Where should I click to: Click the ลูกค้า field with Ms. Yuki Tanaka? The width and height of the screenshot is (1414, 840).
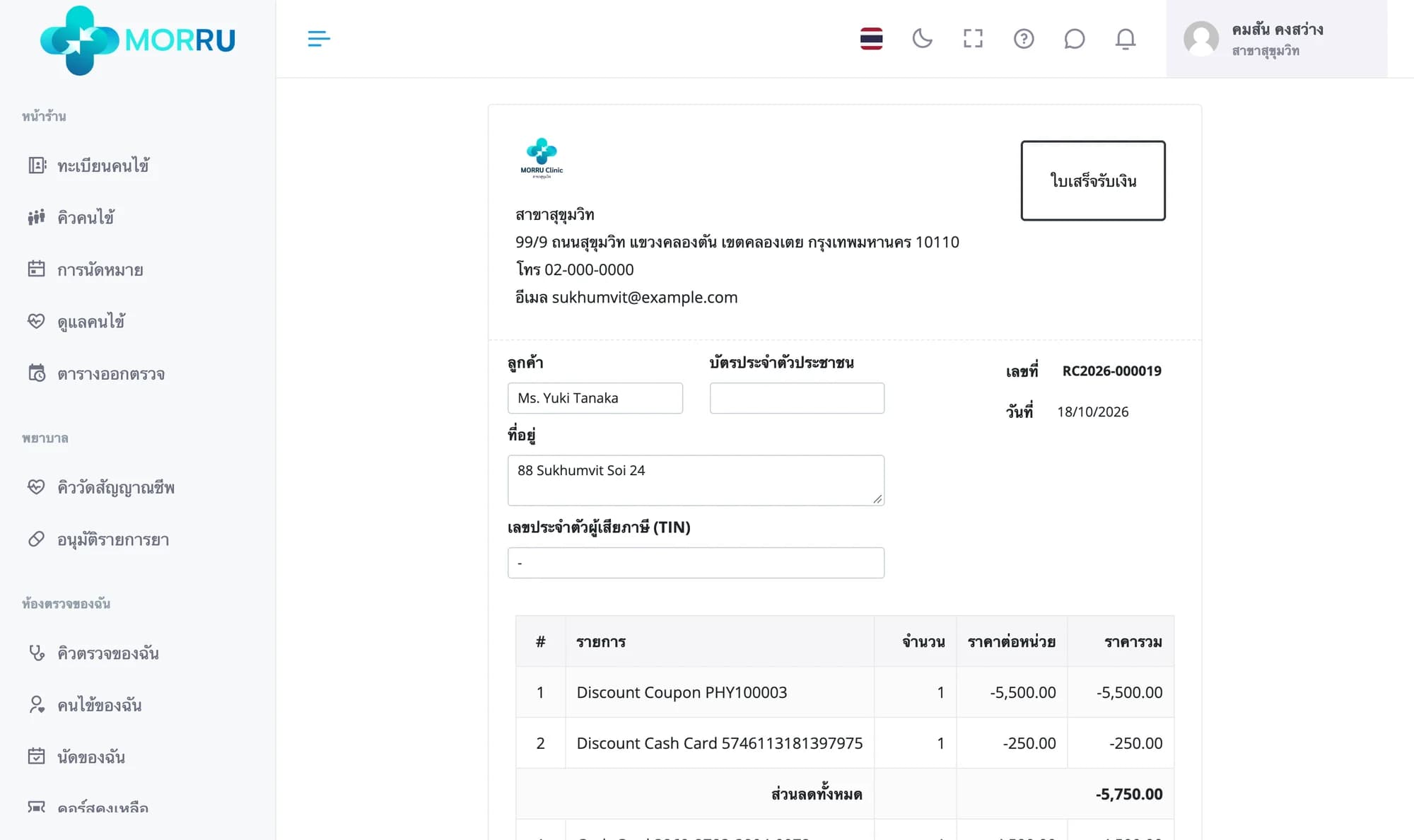point(595,398)
